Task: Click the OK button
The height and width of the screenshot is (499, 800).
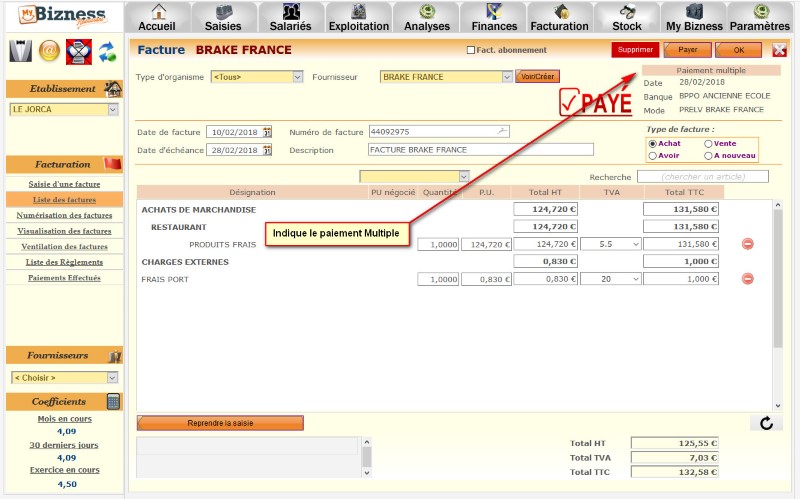Action: coord(738,50)
